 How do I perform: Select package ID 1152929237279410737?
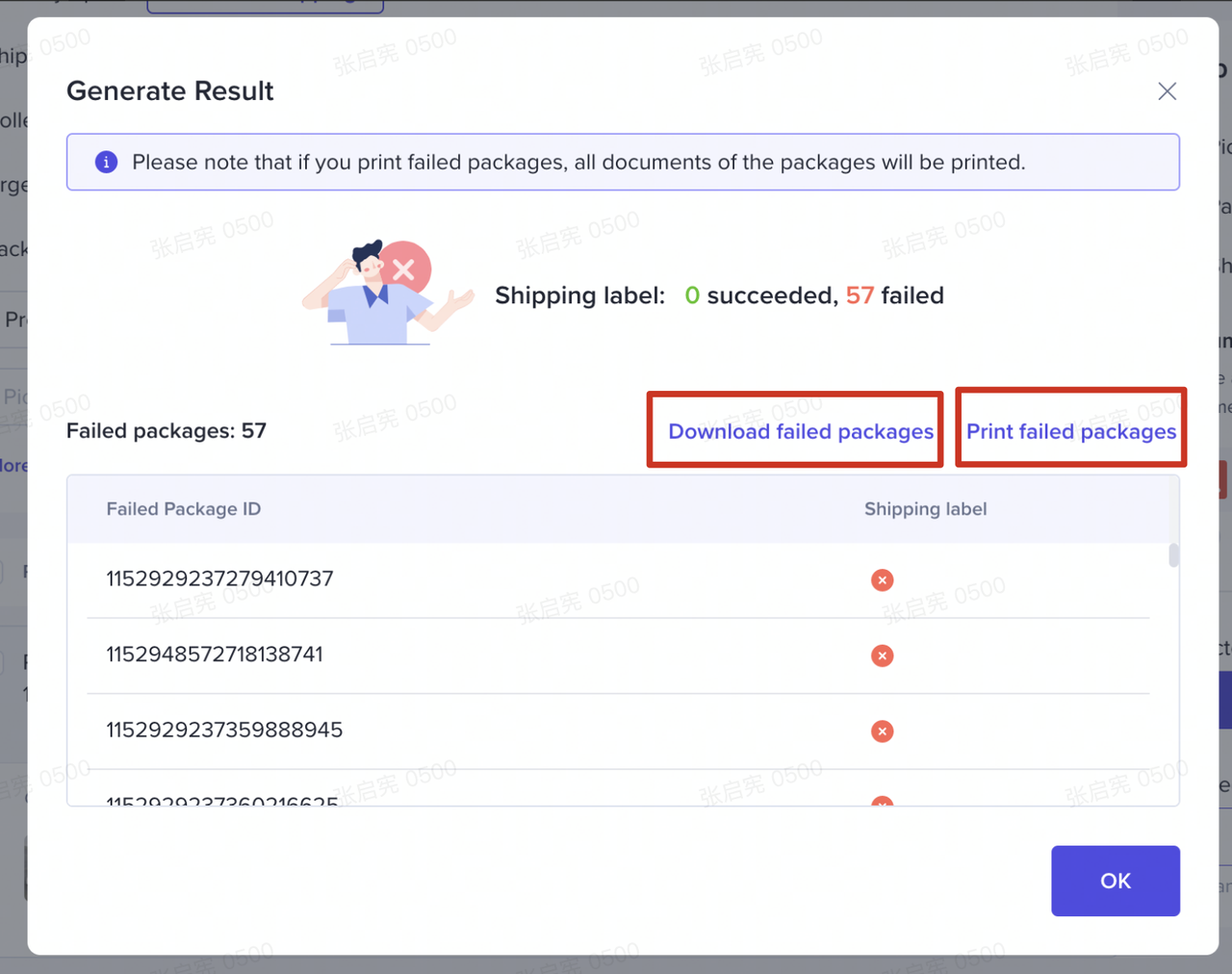click(219, 578)
